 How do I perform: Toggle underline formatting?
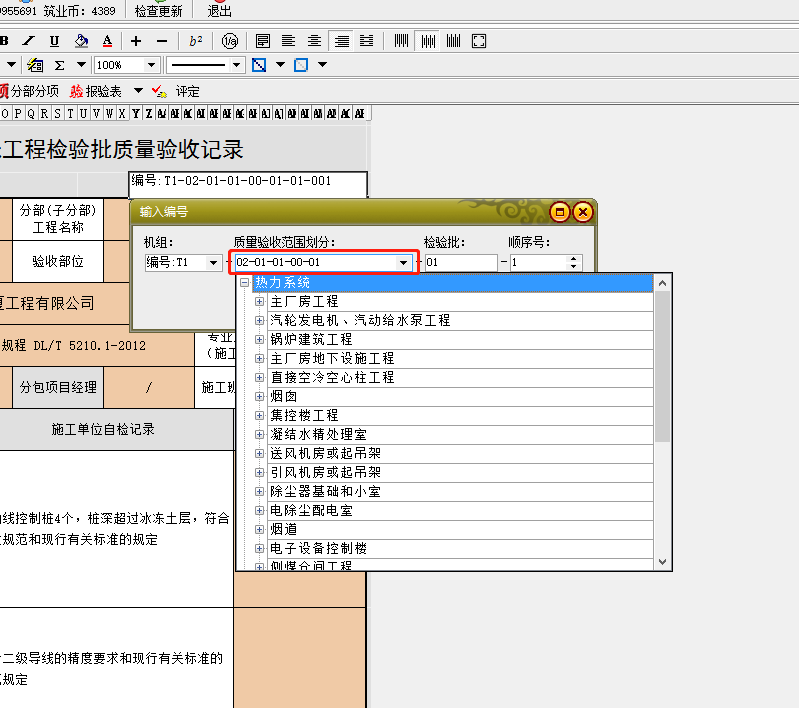click(x=54, y=41)
